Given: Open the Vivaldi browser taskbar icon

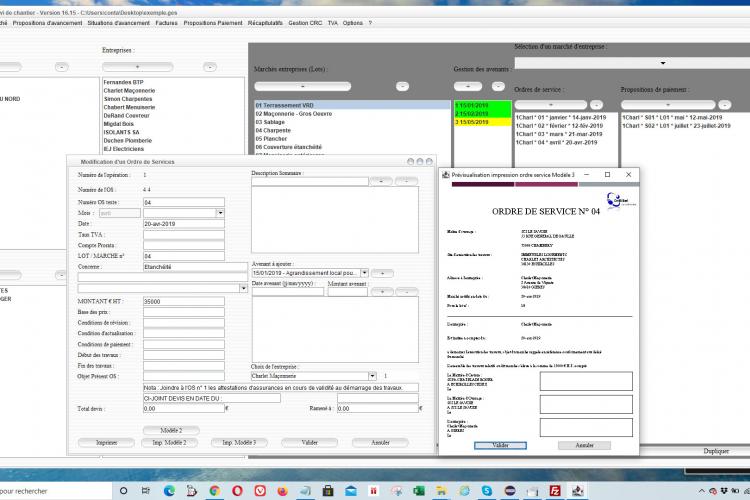Looking at the screenshot, I should [260, 490].
